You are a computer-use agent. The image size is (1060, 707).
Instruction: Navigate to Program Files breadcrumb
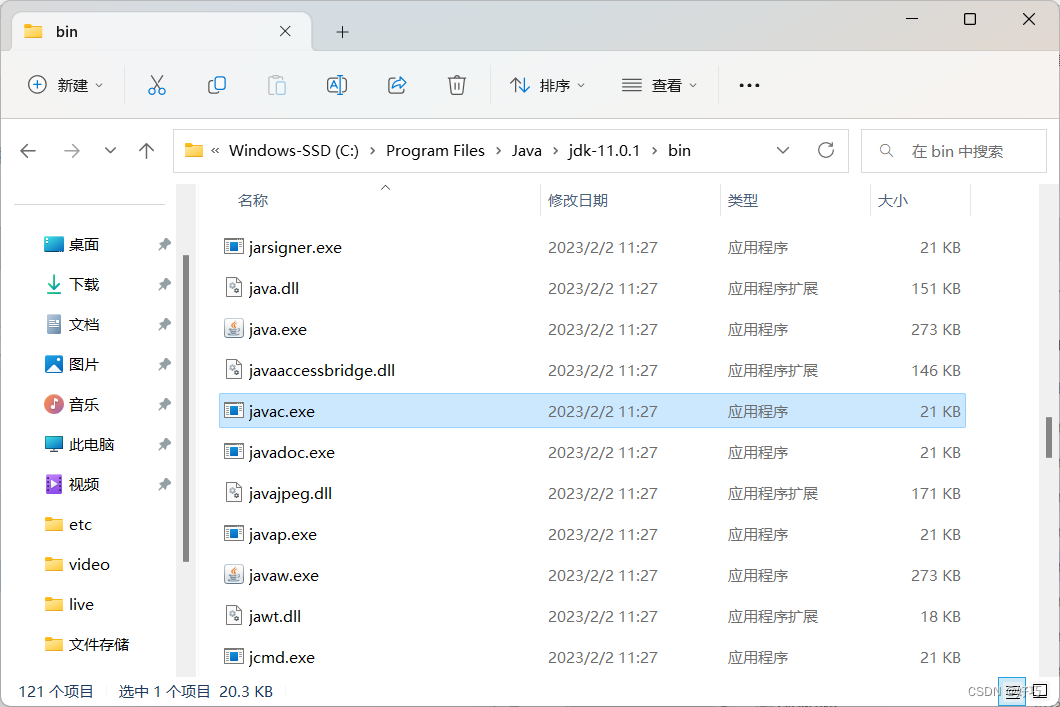click(x=435, y=151)
